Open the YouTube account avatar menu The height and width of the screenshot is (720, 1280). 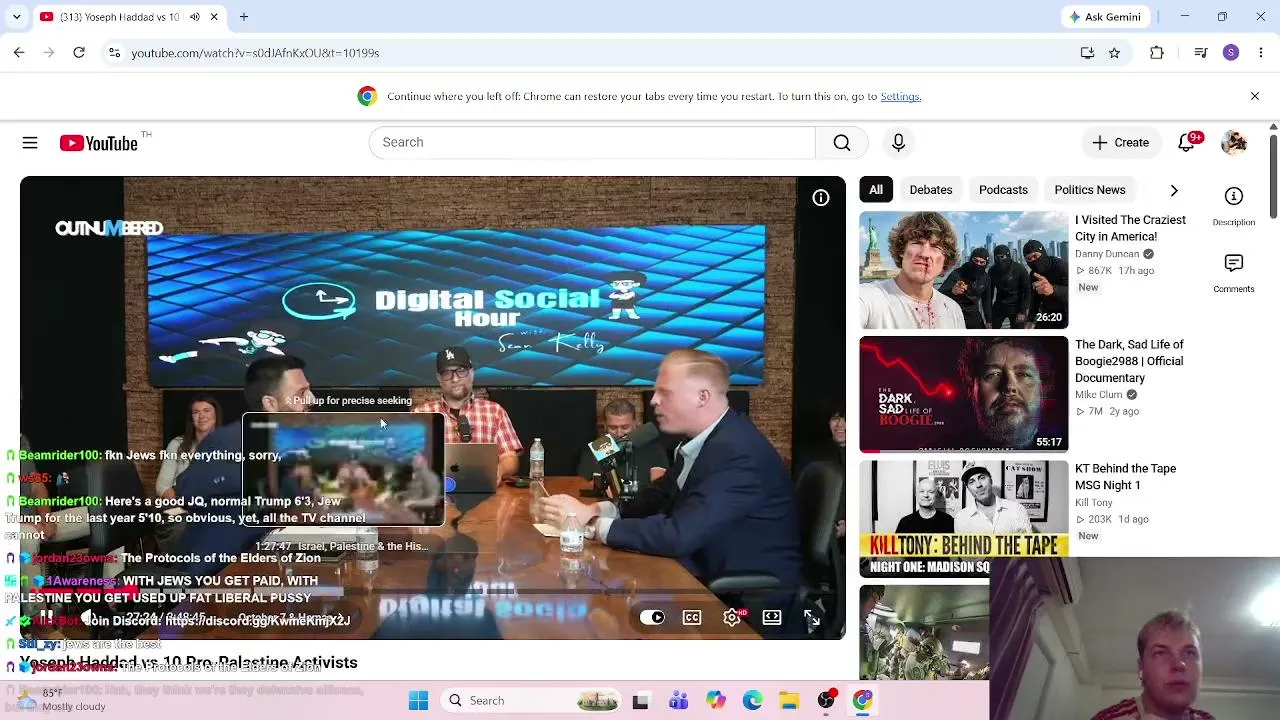coord(1234,142)
